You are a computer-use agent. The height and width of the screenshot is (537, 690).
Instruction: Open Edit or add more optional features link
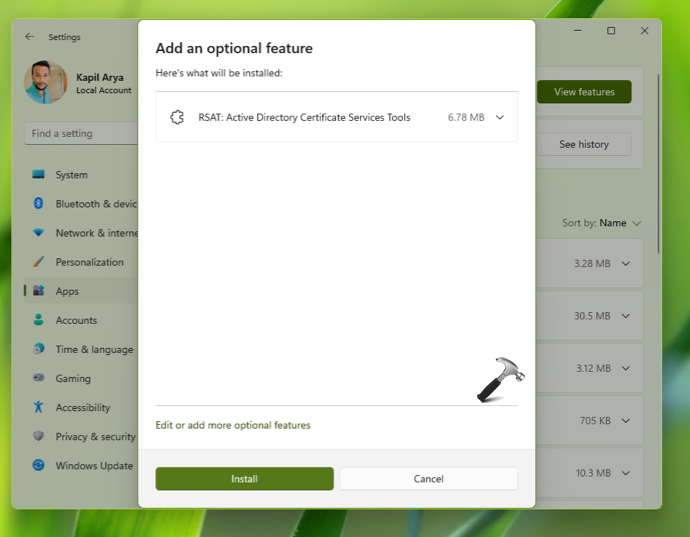pyautogui.click(x=233, y=425)
